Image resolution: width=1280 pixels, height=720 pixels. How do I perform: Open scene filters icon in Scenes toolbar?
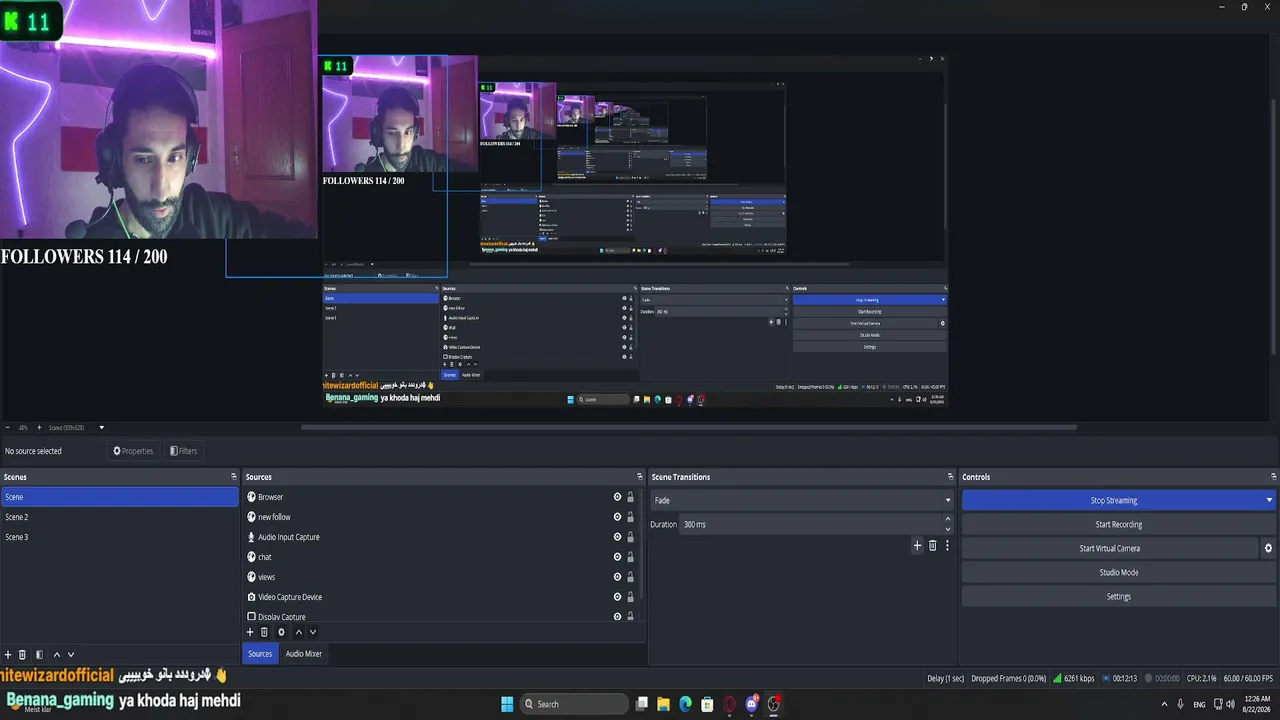coord(39,655)
